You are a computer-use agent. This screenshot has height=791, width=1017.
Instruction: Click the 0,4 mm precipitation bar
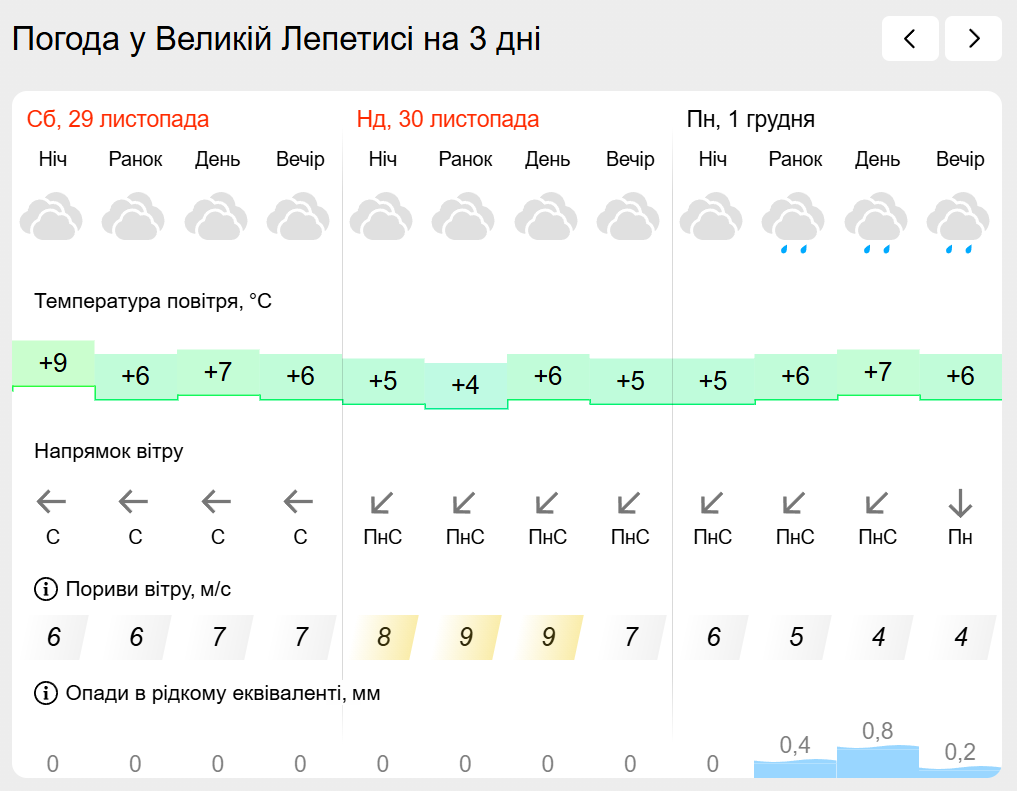point(794,767)
